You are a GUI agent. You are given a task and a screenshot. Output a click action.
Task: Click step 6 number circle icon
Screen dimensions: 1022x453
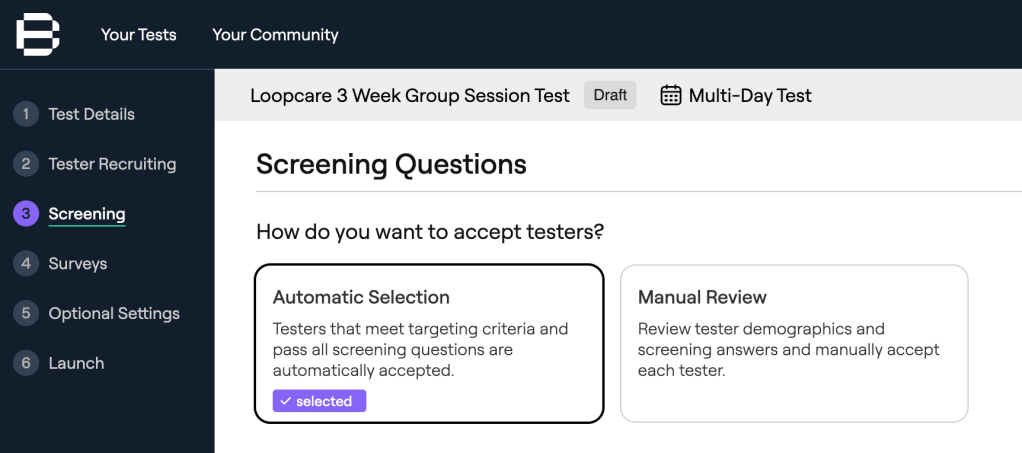click(26, 364)
